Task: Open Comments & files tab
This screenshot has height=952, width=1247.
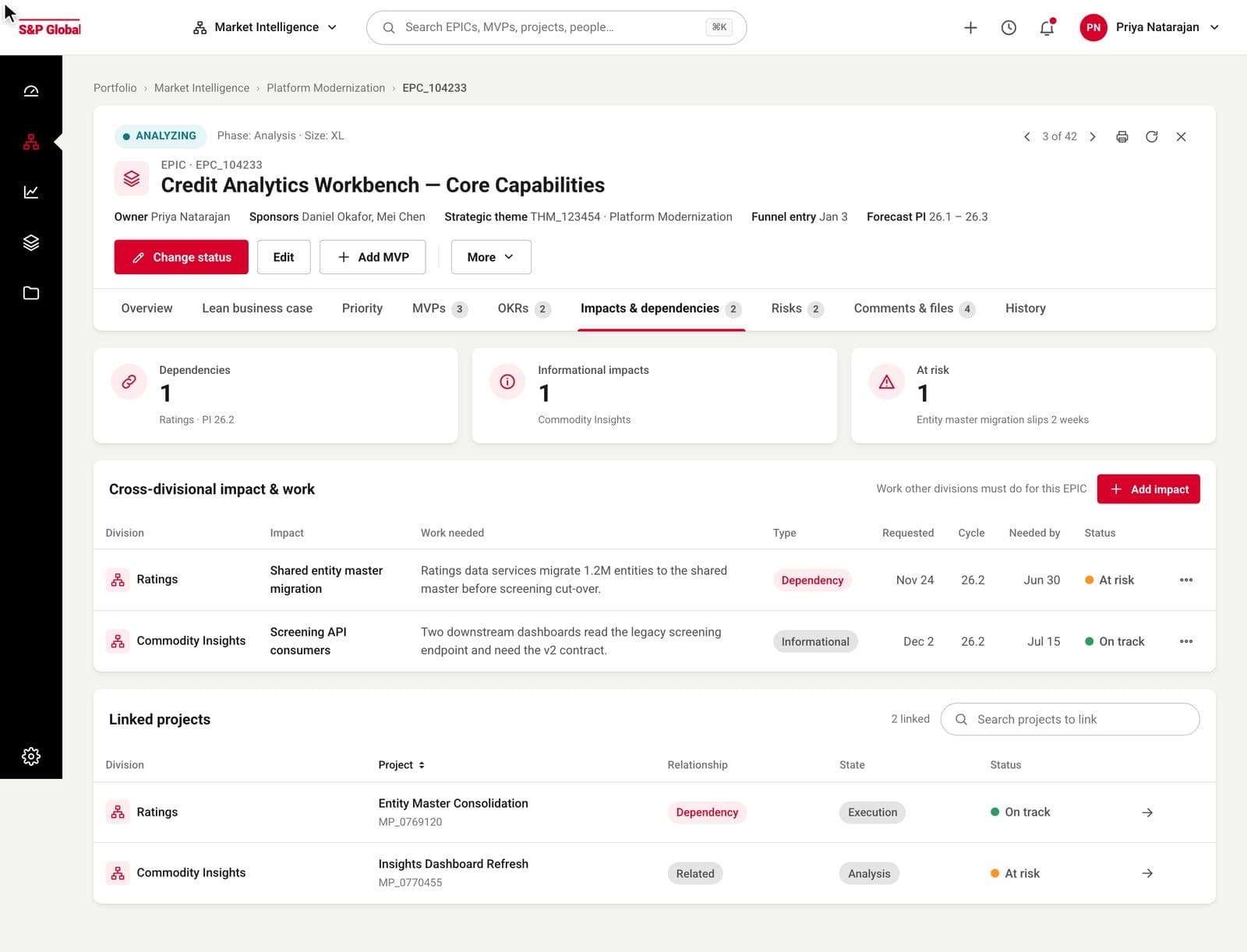Action: pyautogui.click(x=914, y=309)
